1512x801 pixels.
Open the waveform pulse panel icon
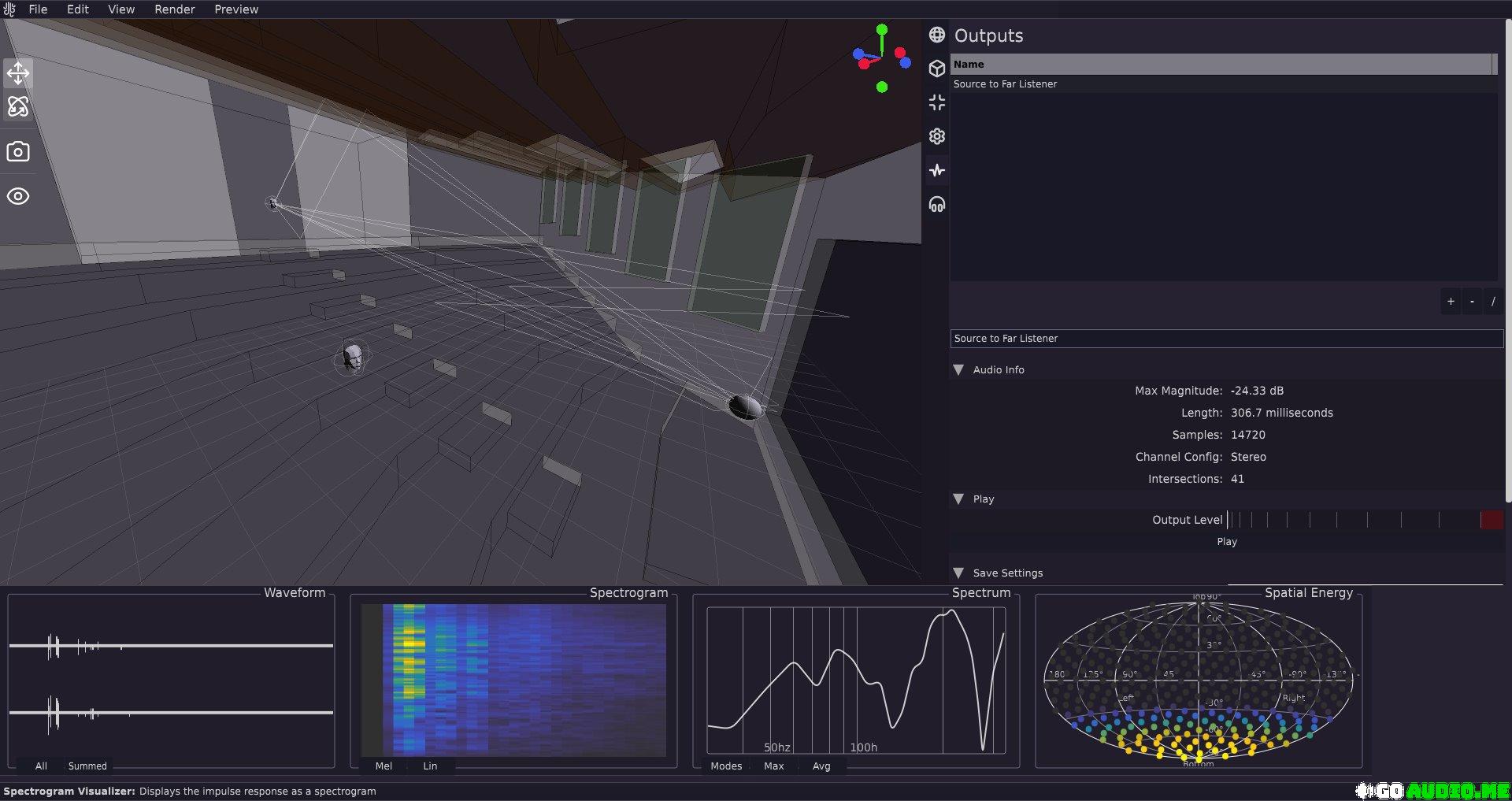(936, 170)
